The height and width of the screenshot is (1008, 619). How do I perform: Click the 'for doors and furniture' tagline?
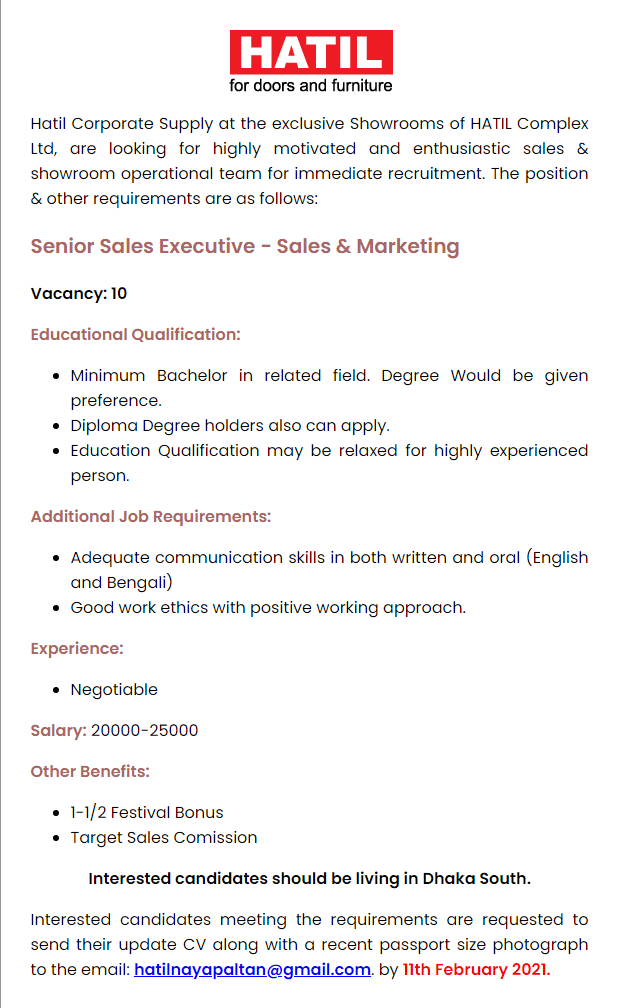coord(310,86)
